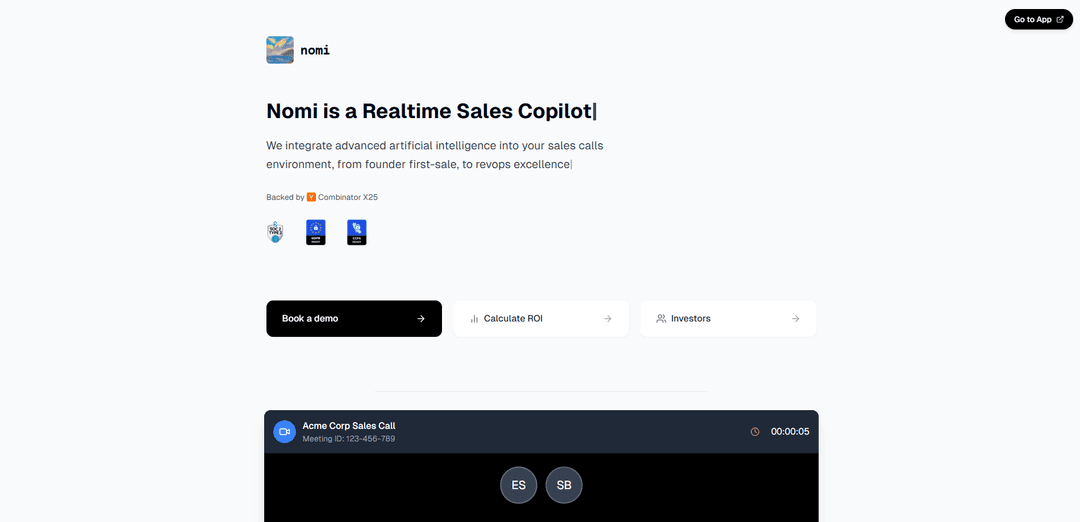The width and height of the screenshot is (1080, 522).
Task: Click the Y Combinator orange logo
Action: pos(311,197)
